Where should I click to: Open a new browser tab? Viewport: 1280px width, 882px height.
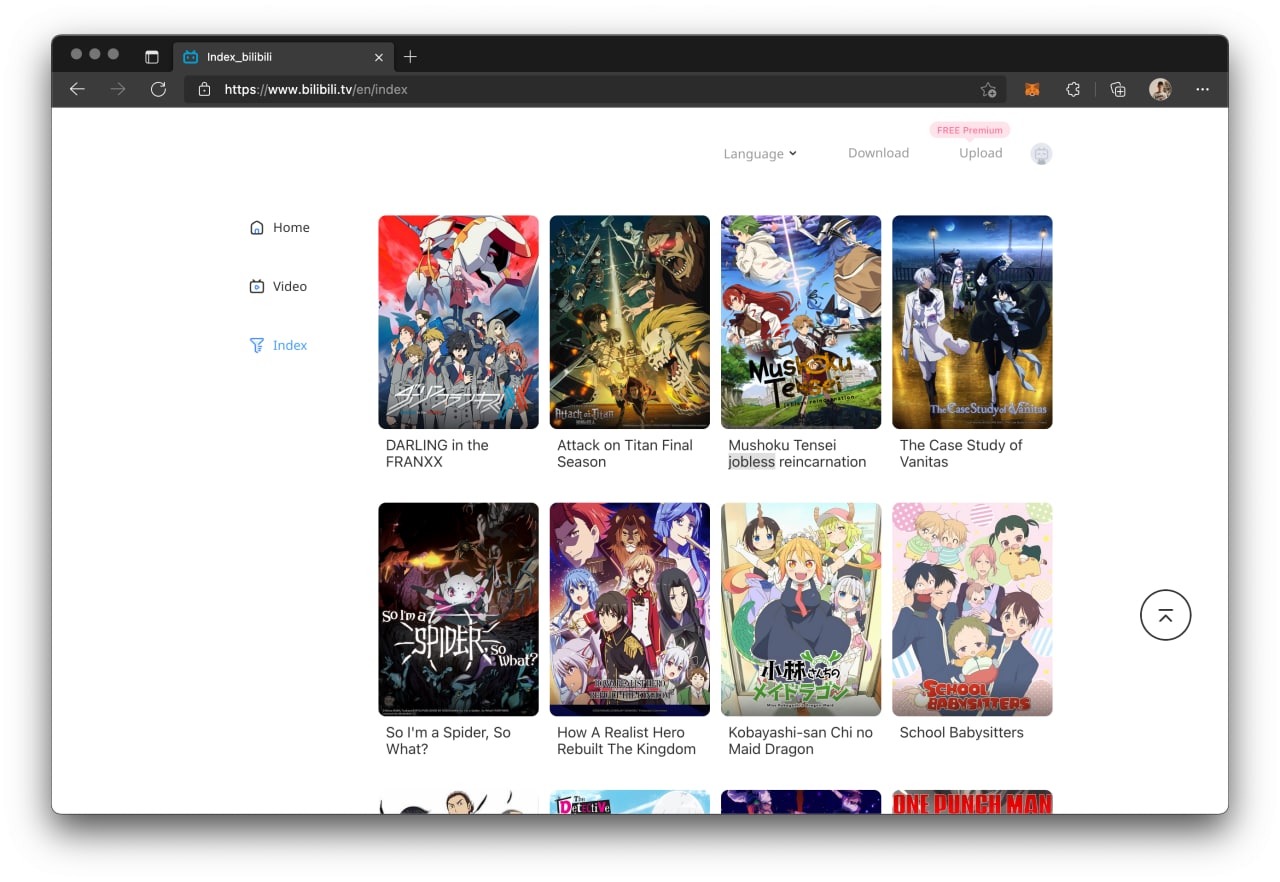[x=410, y=57]
